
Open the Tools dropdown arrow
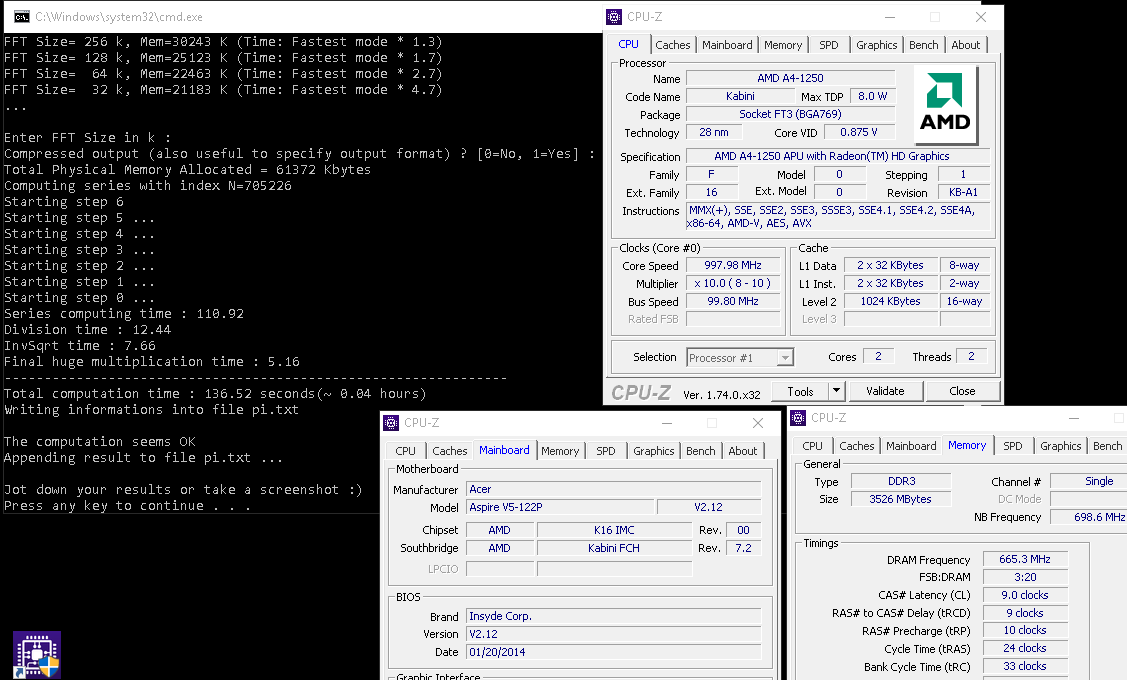pyautogui.click(x=836, y=391)
